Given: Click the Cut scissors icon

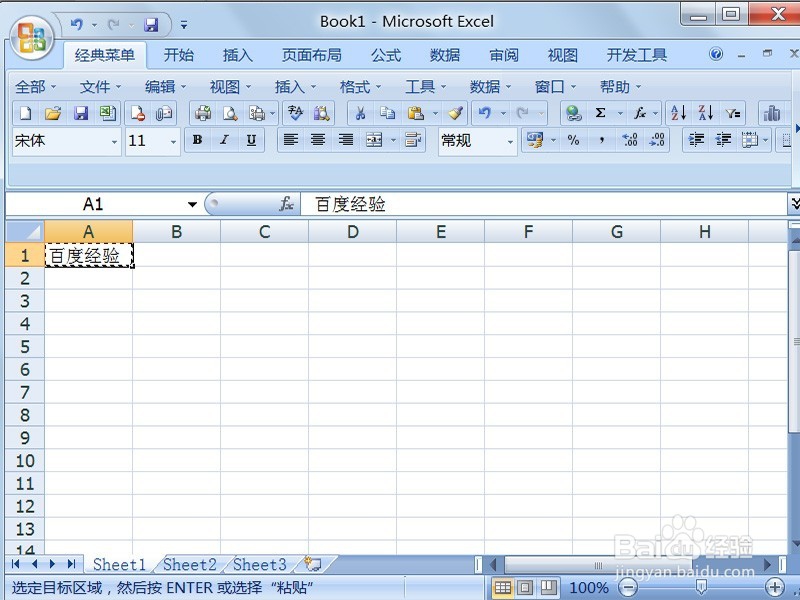Looking at the screenshot, I should pos(360,113).
